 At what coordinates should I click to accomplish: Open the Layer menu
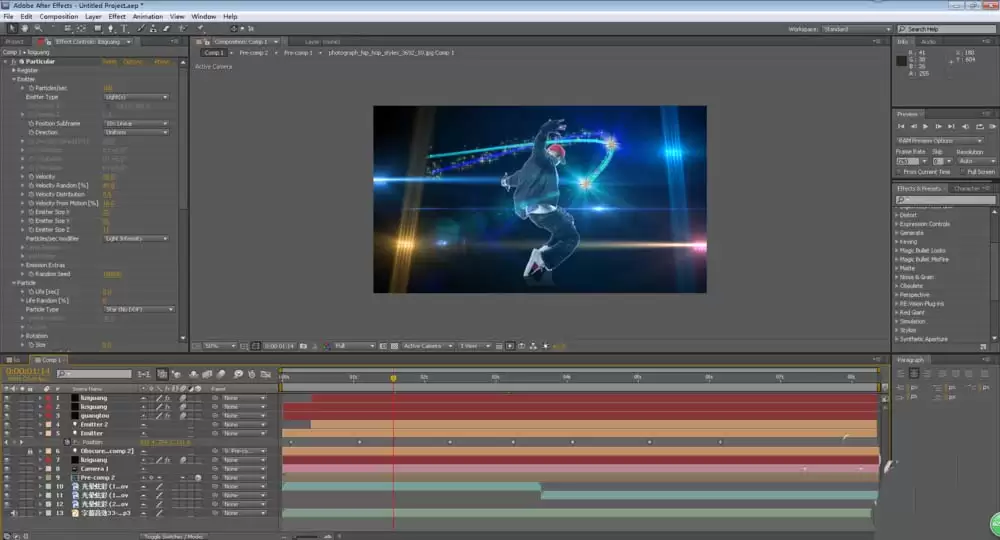(93, 17)
